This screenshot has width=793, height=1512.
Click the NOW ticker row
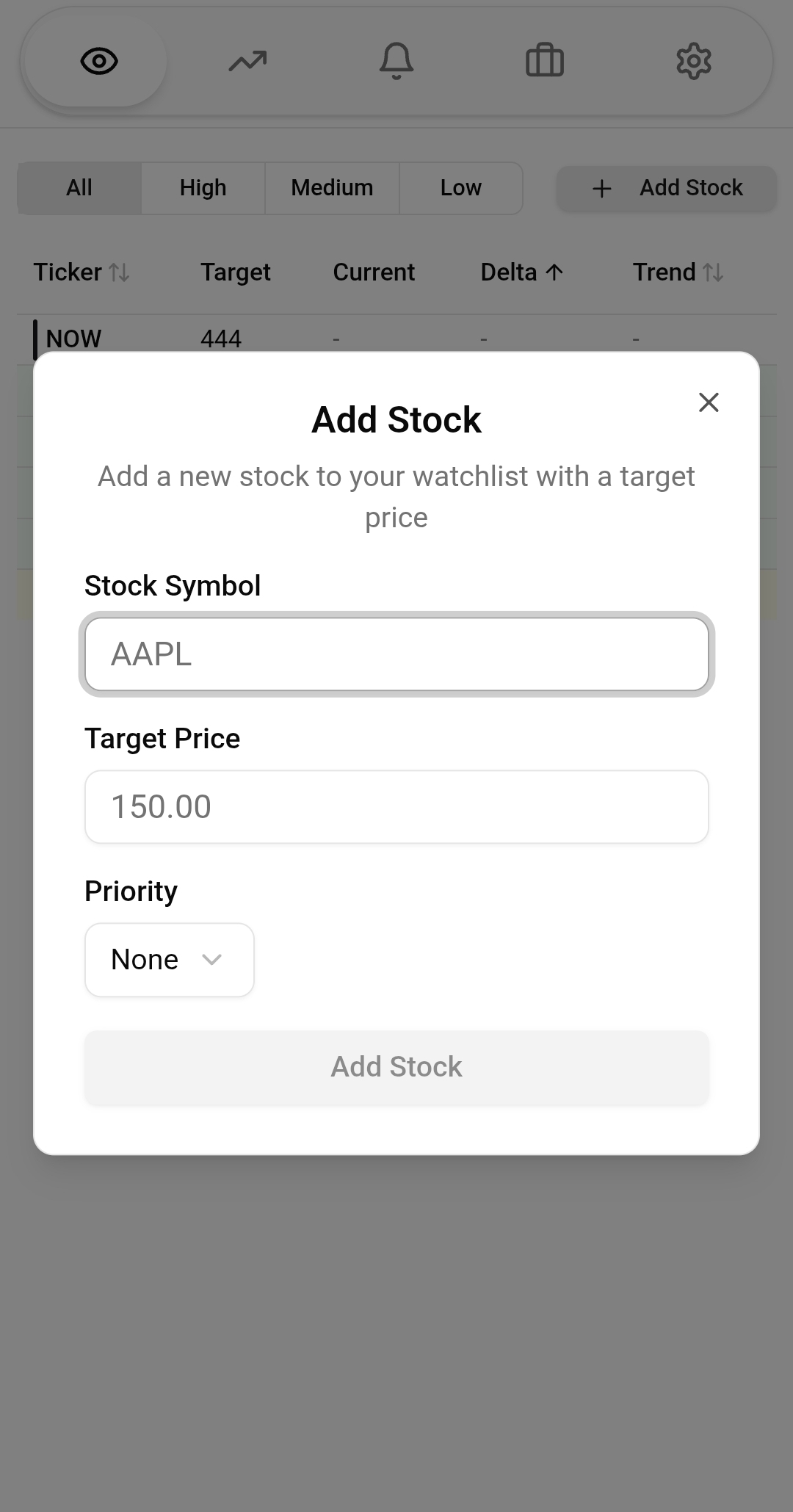(74, 339)
